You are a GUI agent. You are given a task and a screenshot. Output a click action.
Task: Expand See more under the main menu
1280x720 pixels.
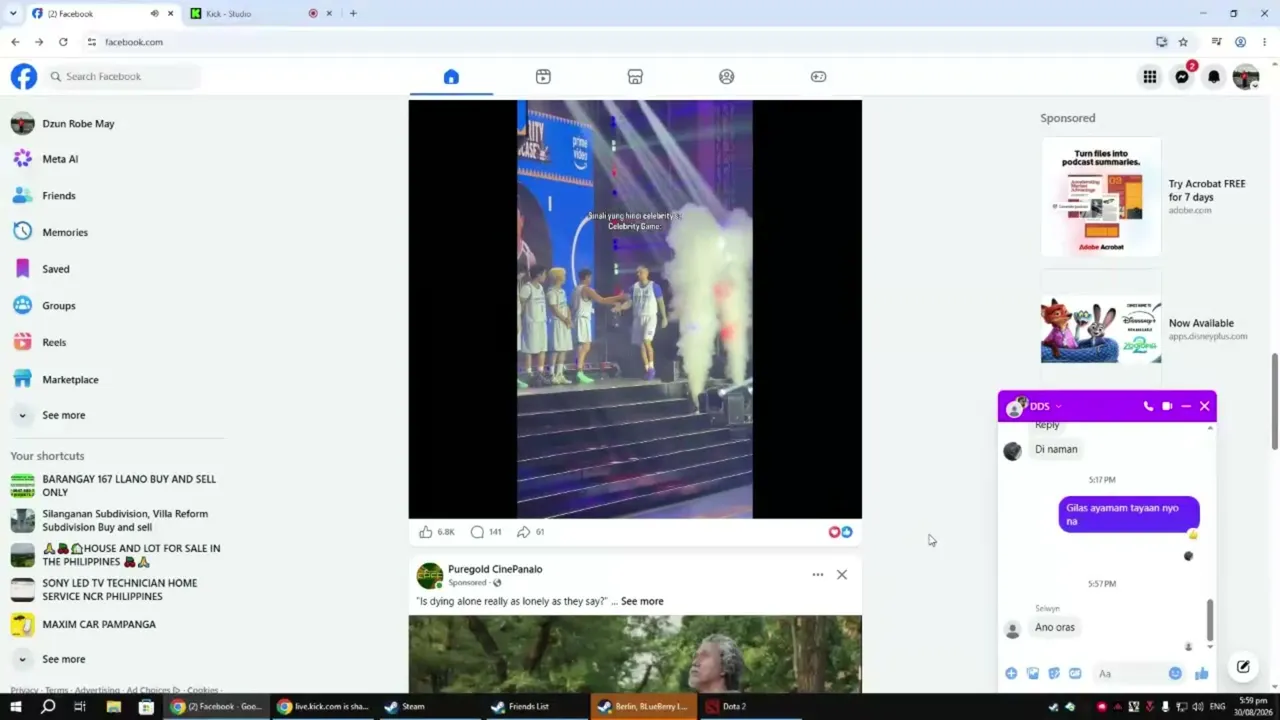(x=116, y=415)
